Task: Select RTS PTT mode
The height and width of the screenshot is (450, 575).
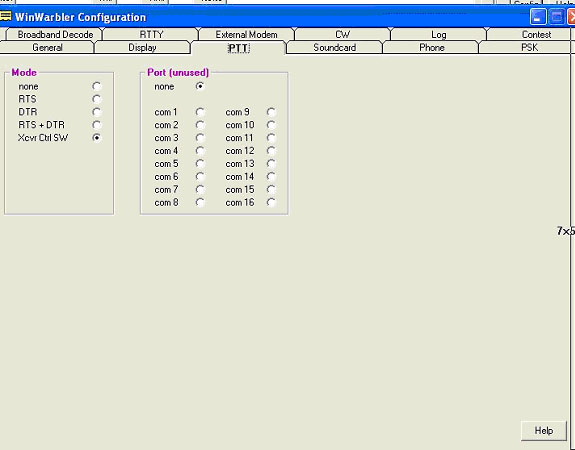Action: 97,99
